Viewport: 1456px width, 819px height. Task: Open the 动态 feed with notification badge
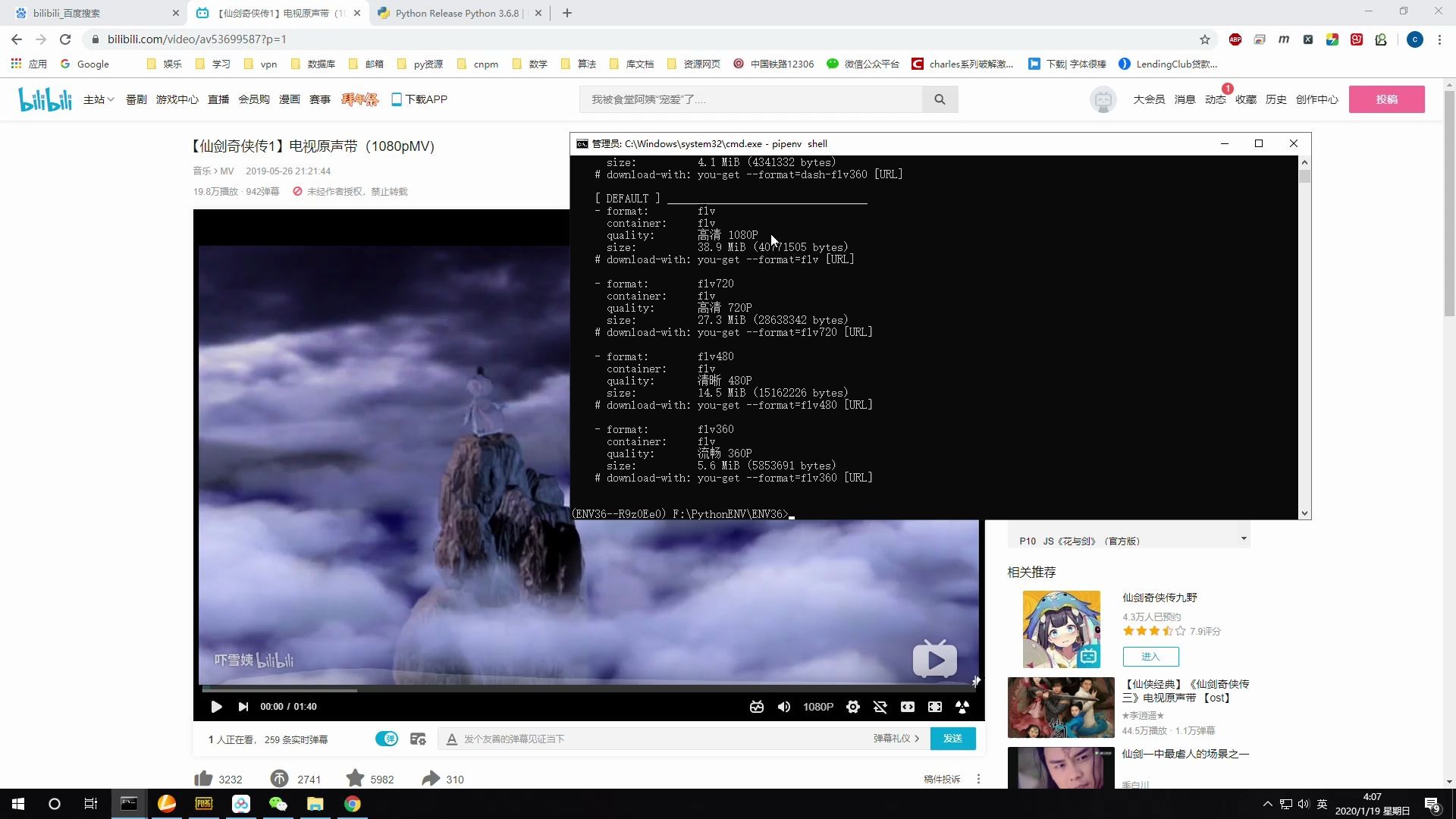coord(1216,99)
